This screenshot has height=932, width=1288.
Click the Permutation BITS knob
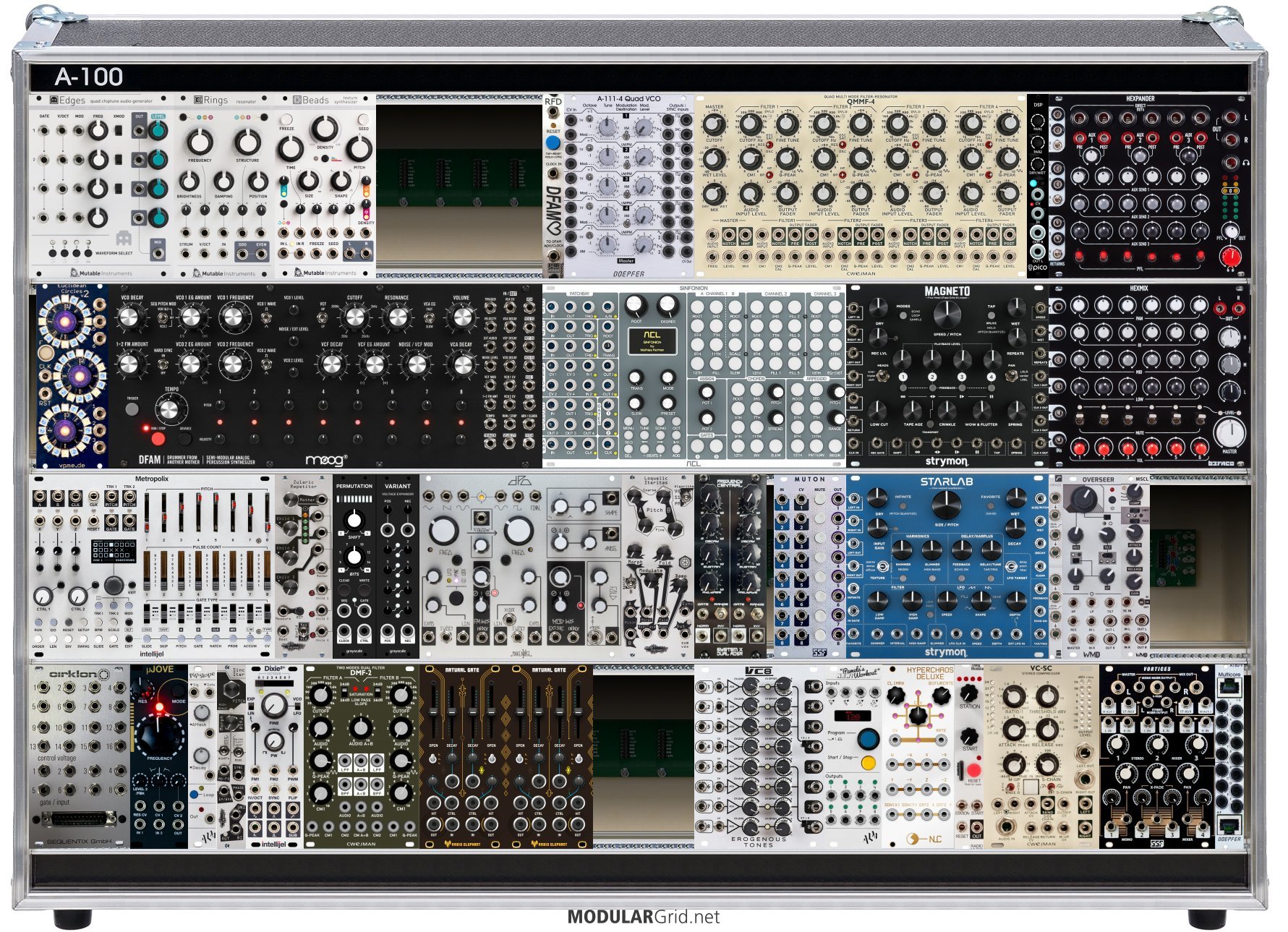click(x=354, y=557)
